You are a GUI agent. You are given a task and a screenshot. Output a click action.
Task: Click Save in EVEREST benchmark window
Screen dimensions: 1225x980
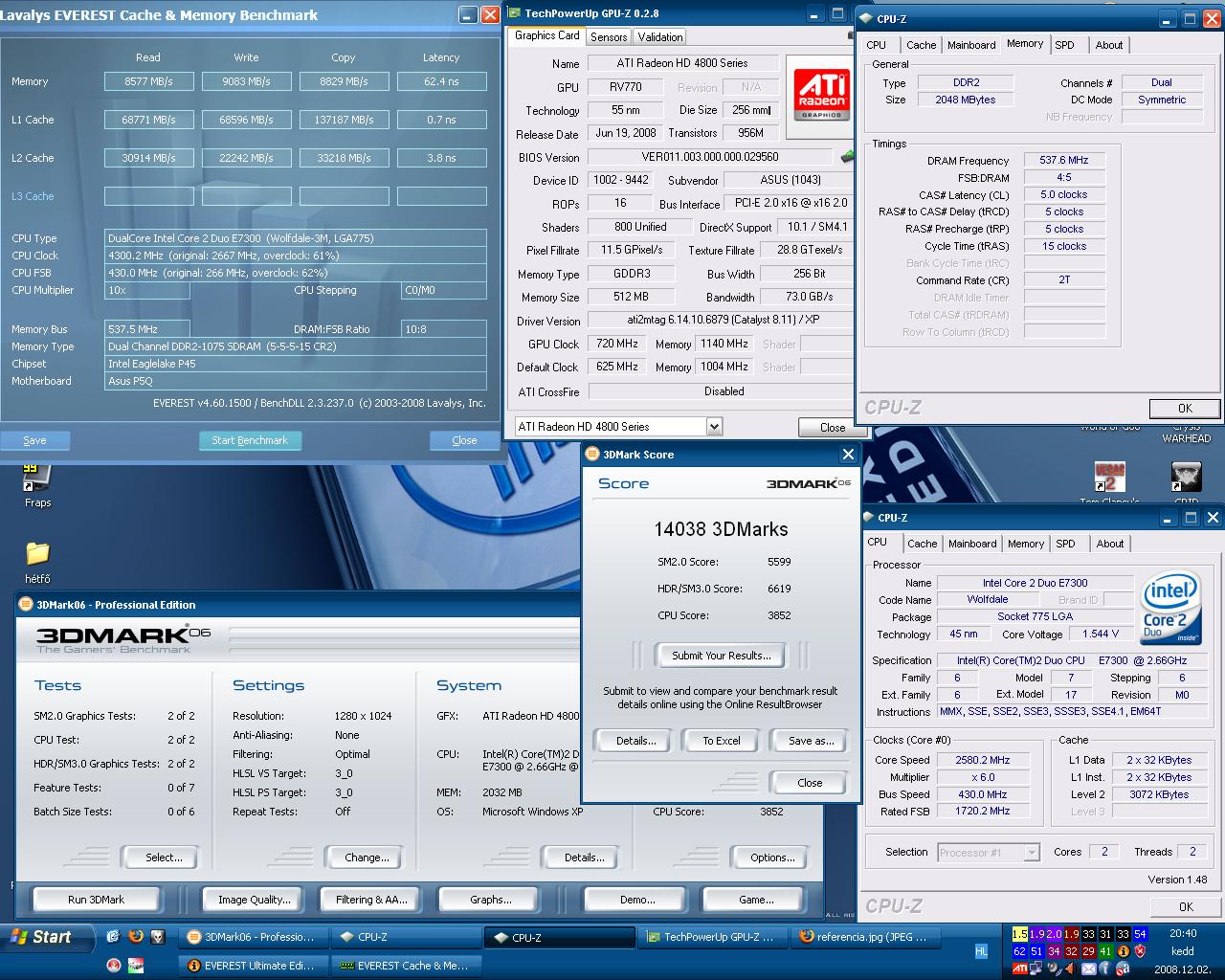point(34,440)
